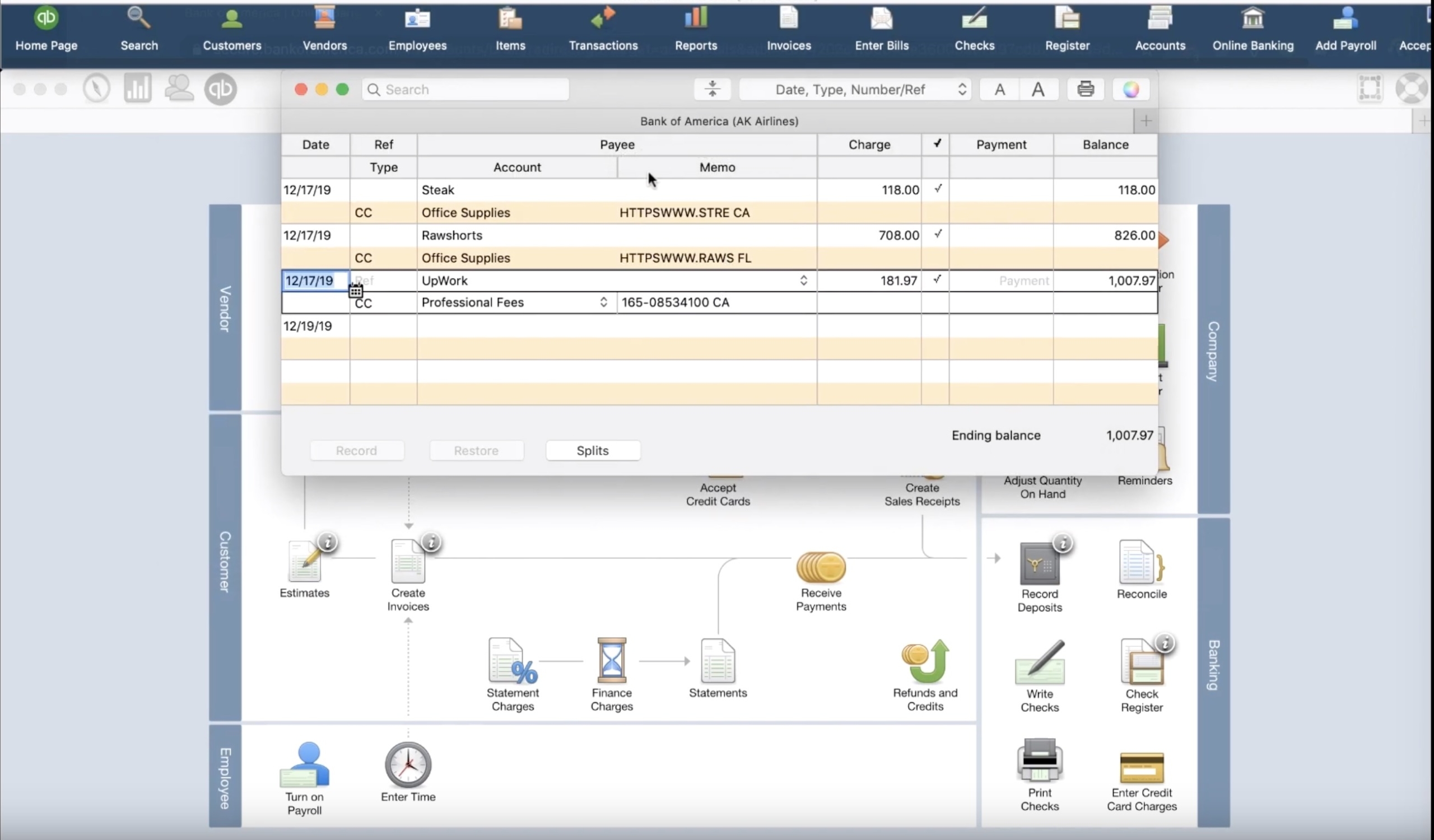
Task: Open the Register toolbar icon
Action: click(1067, 30)
